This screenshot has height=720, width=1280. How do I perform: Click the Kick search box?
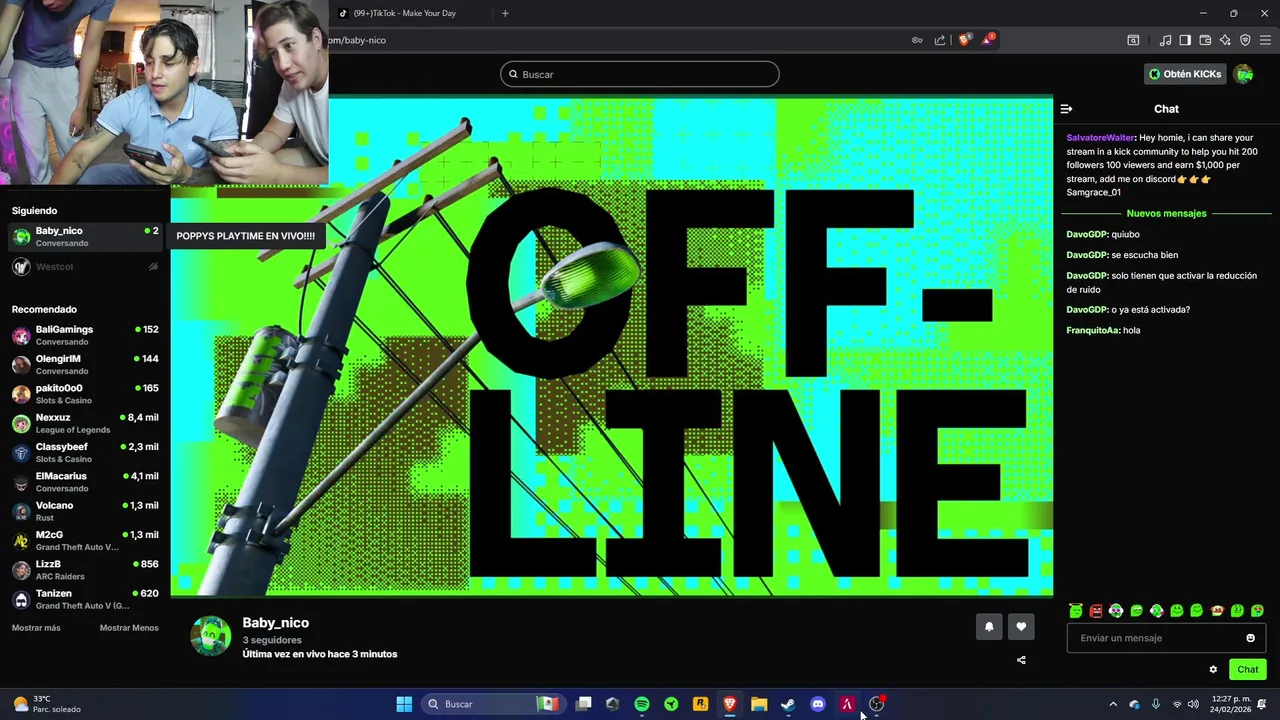(x=640, y=74)
